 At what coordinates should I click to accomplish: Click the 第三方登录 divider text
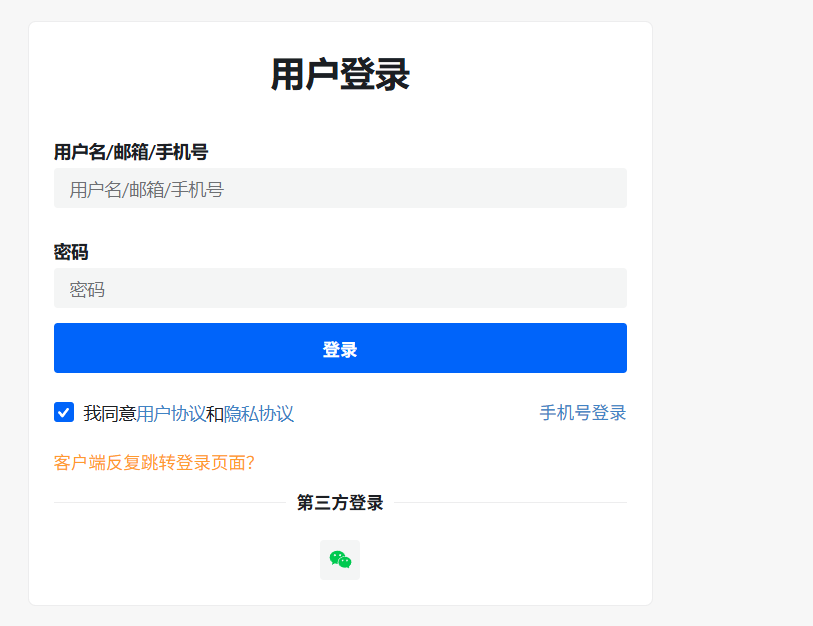coord(340,503)
